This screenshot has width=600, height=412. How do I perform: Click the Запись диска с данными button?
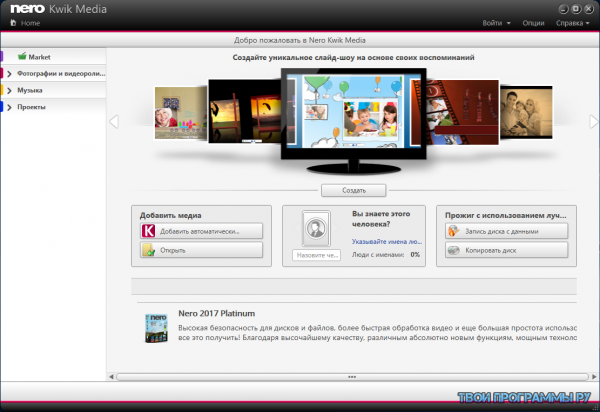506,231
